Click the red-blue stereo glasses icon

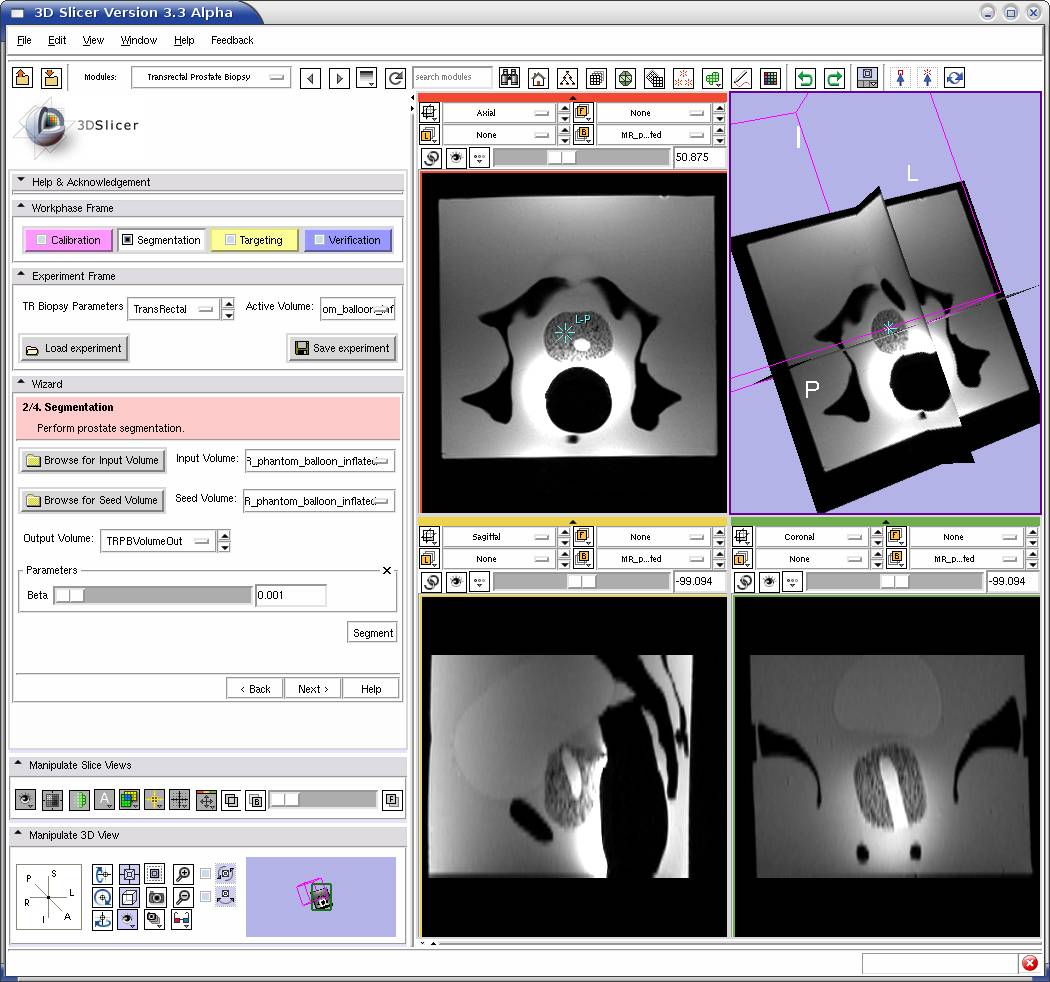(181, 920)
